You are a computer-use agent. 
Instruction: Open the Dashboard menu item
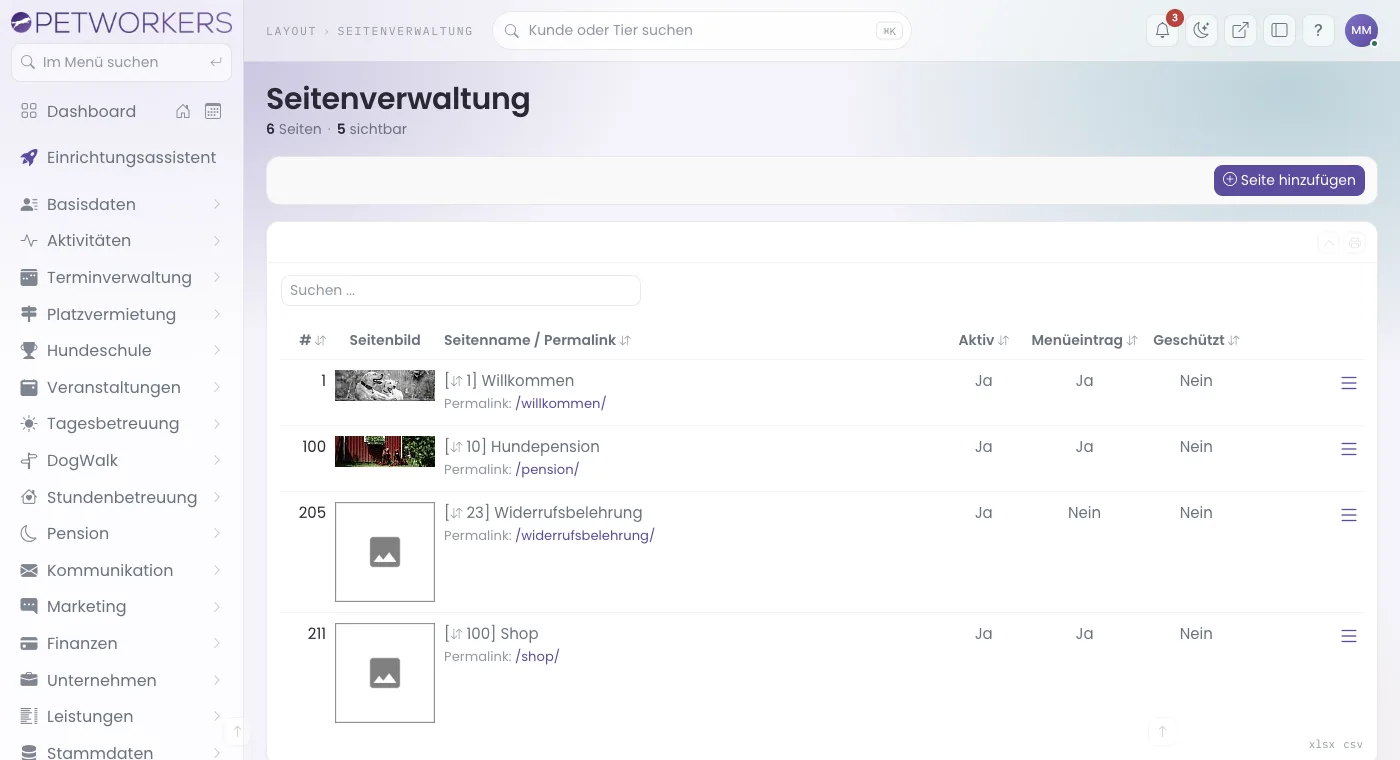pyautogui.click(x=91, y=111)
